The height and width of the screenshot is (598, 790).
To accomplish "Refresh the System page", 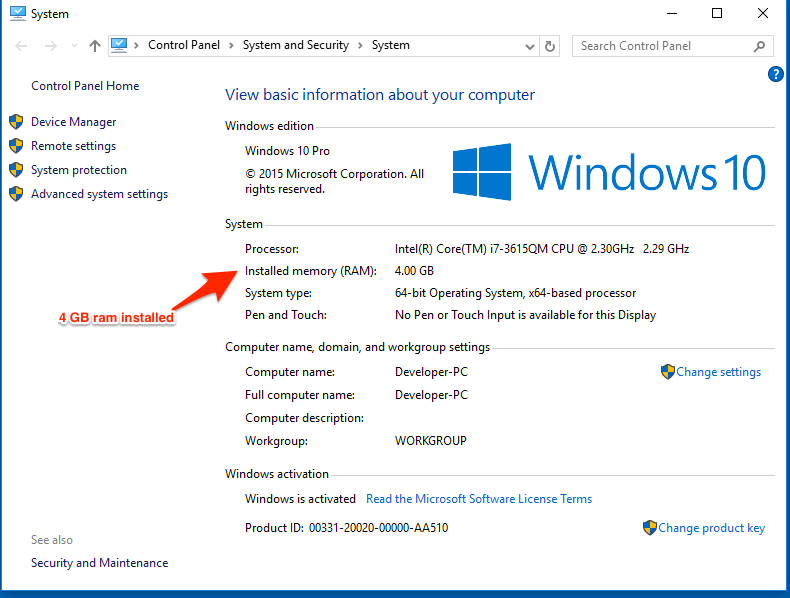I will 550,46.
